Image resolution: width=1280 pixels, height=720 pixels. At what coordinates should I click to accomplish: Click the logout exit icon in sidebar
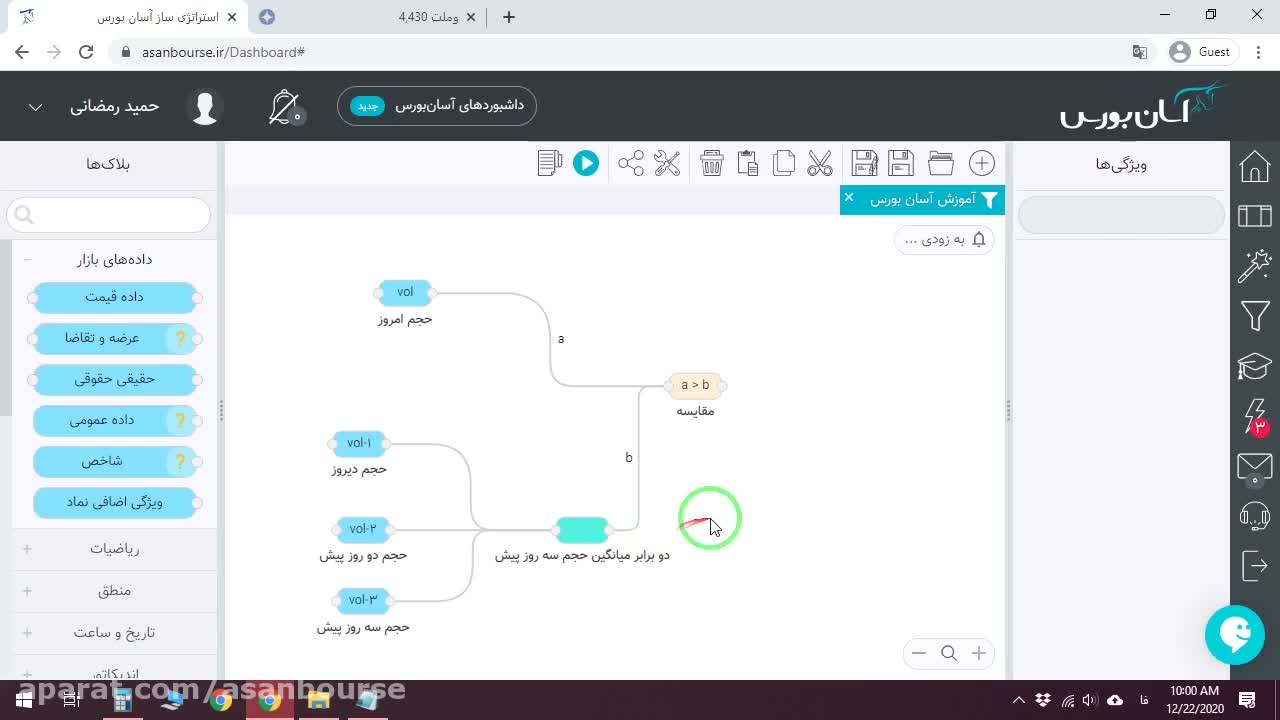[1255, 566]
